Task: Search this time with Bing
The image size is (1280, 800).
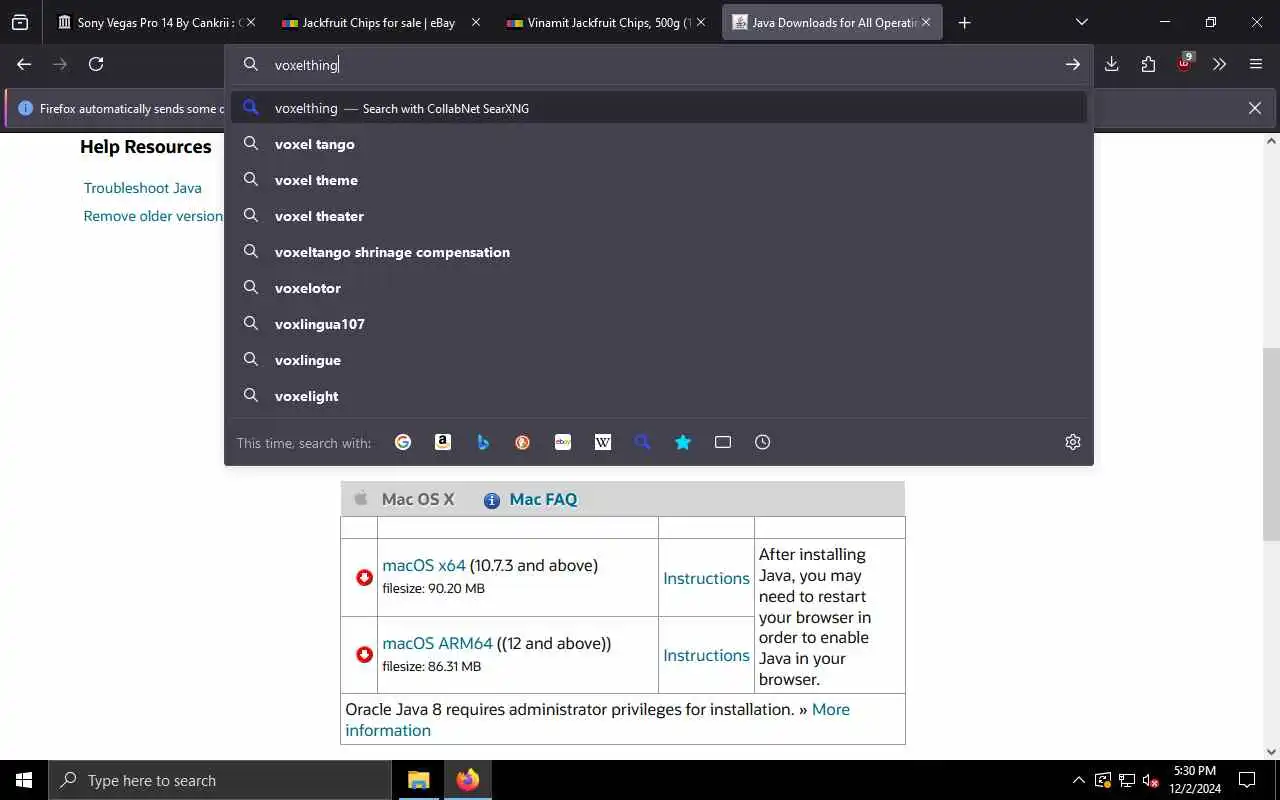Action: [x=483, y=442]
